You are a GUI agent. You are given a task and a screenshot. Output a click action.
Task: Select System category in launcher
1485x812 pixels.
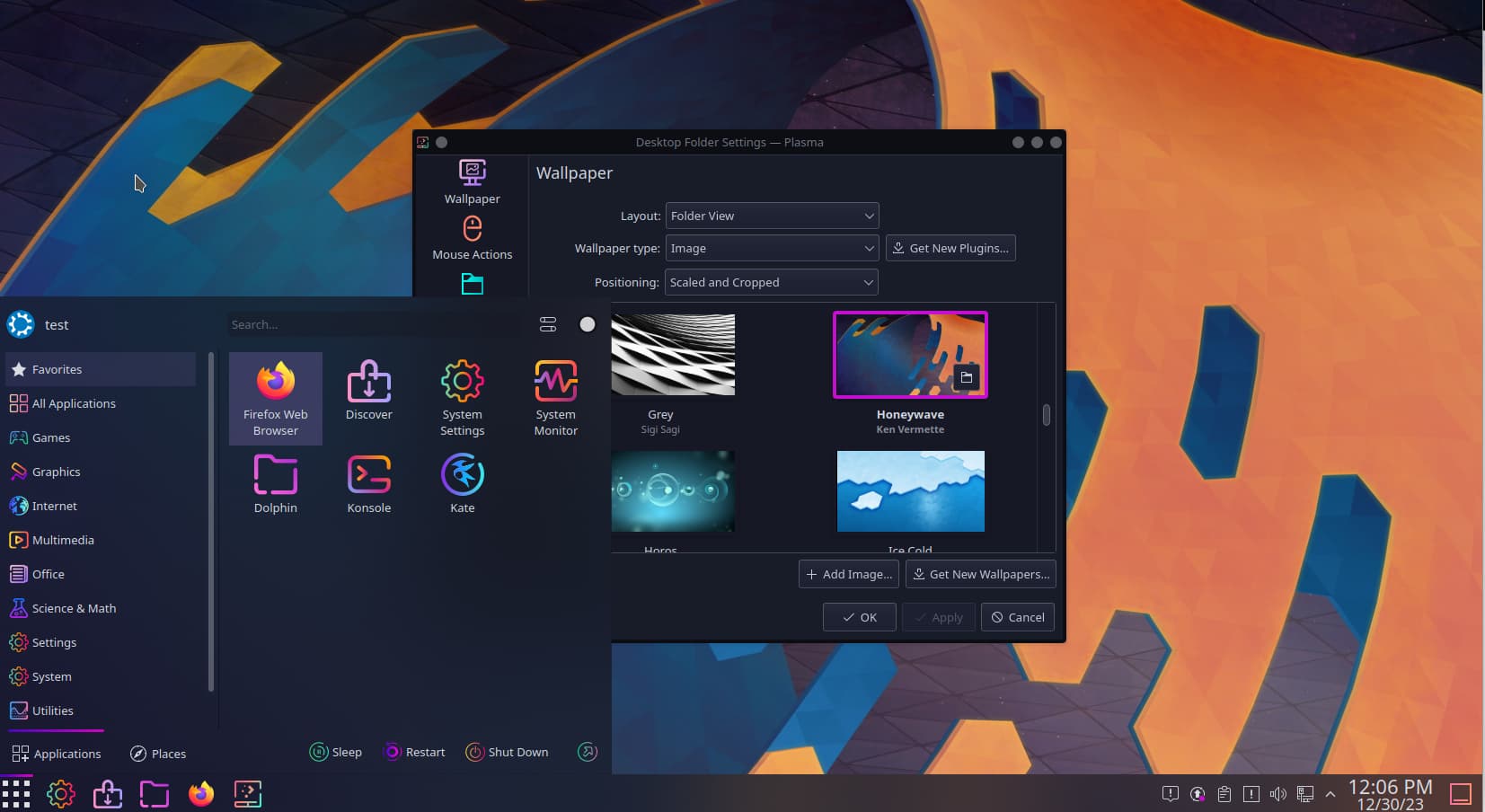pyautogui.click(x=101, y=676)
